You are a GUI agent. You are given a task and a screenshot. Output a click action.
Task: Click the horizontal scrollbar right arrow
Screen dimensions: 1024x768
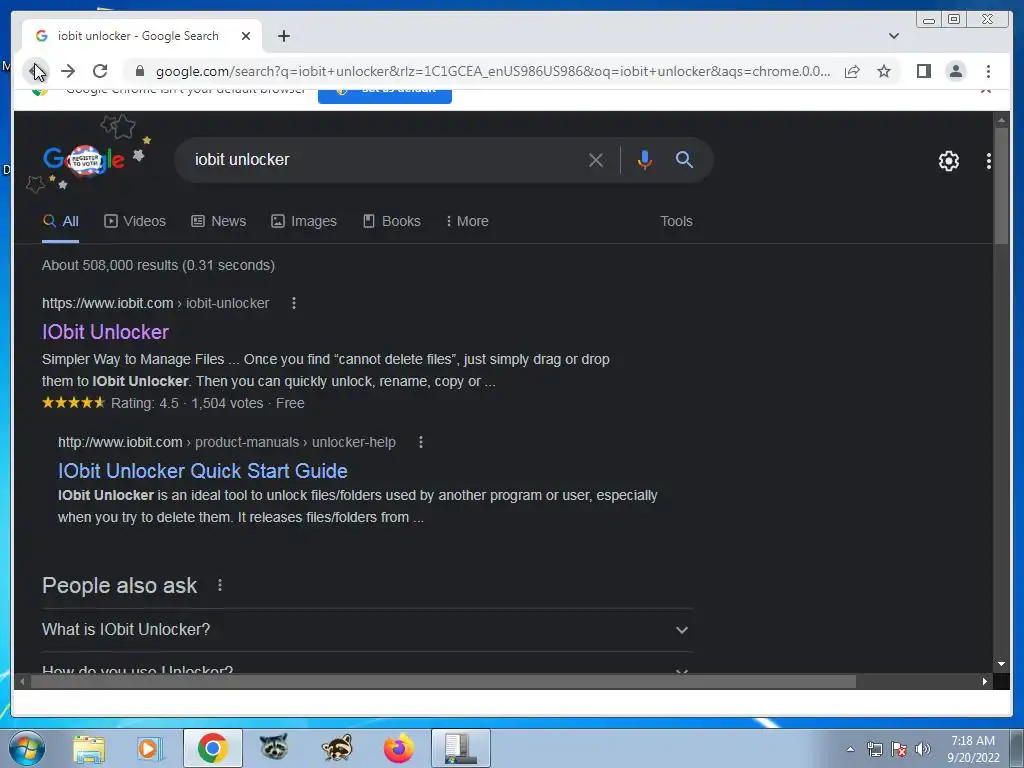pyautogui.click(x=985, y=682)
